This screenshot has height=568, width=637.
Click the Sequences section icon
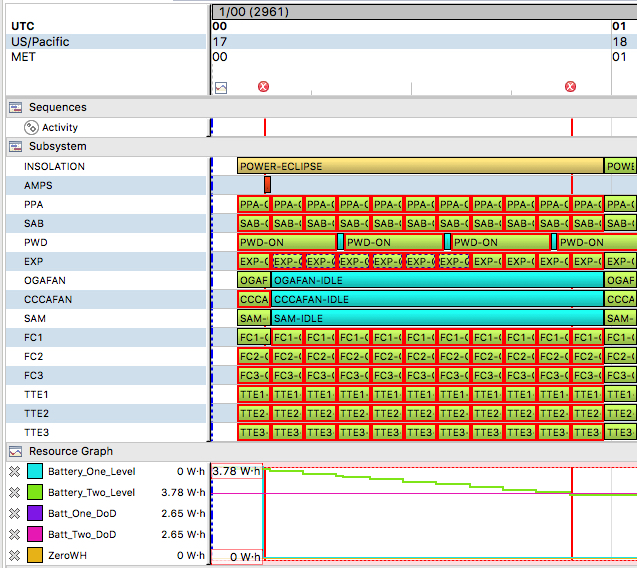[15, 107]
